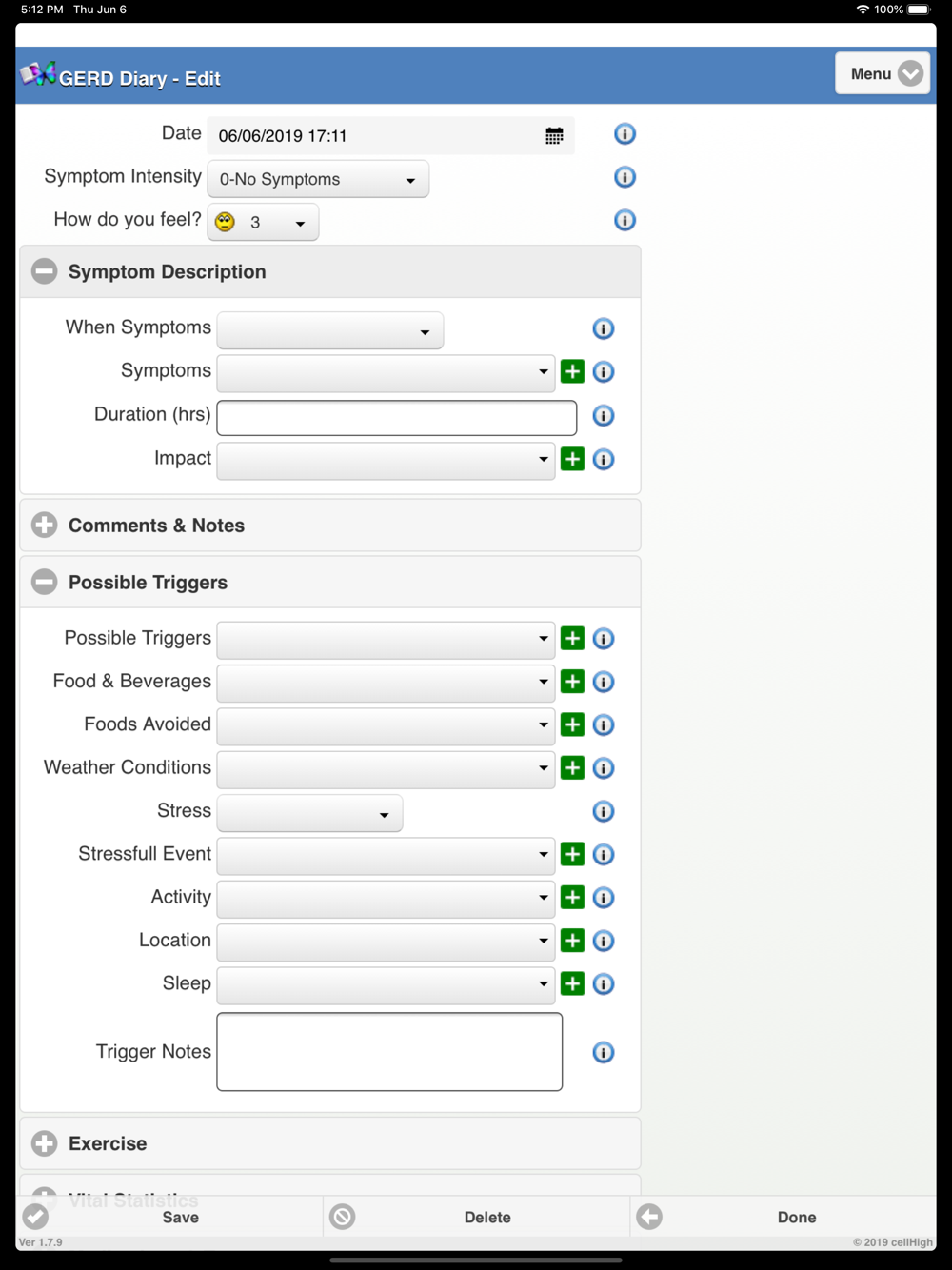Click green plus beside Food & Beverages
This screenshot has height=1270, width=952.
(572, 682)
